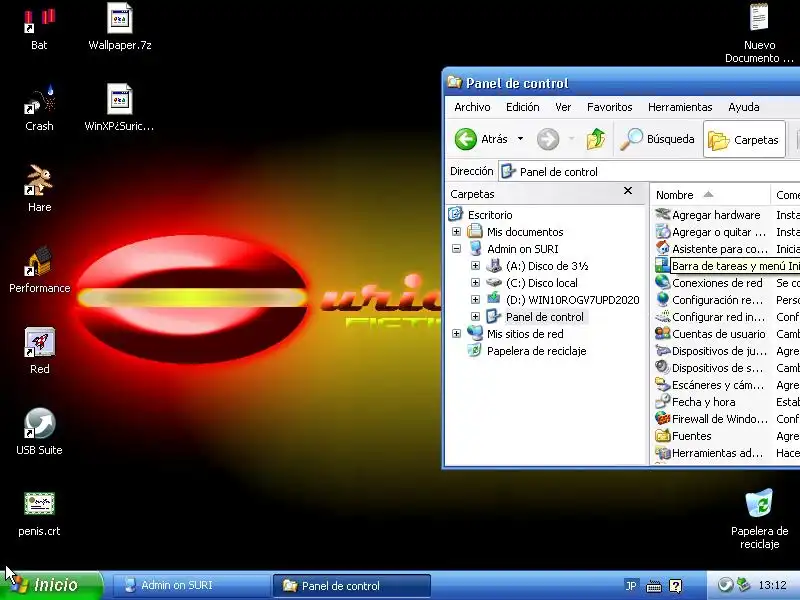Open Fecha y hora item

click(x=695, y=402)
